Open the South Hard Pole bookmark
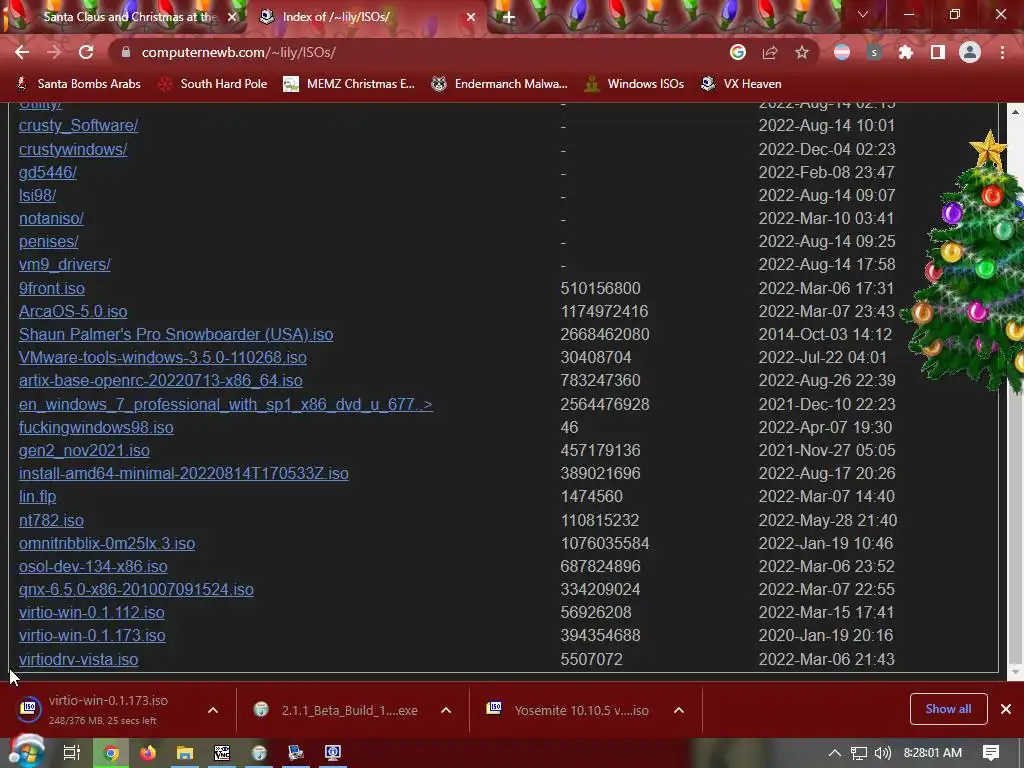1024x768 pixels. pos(213,84)
